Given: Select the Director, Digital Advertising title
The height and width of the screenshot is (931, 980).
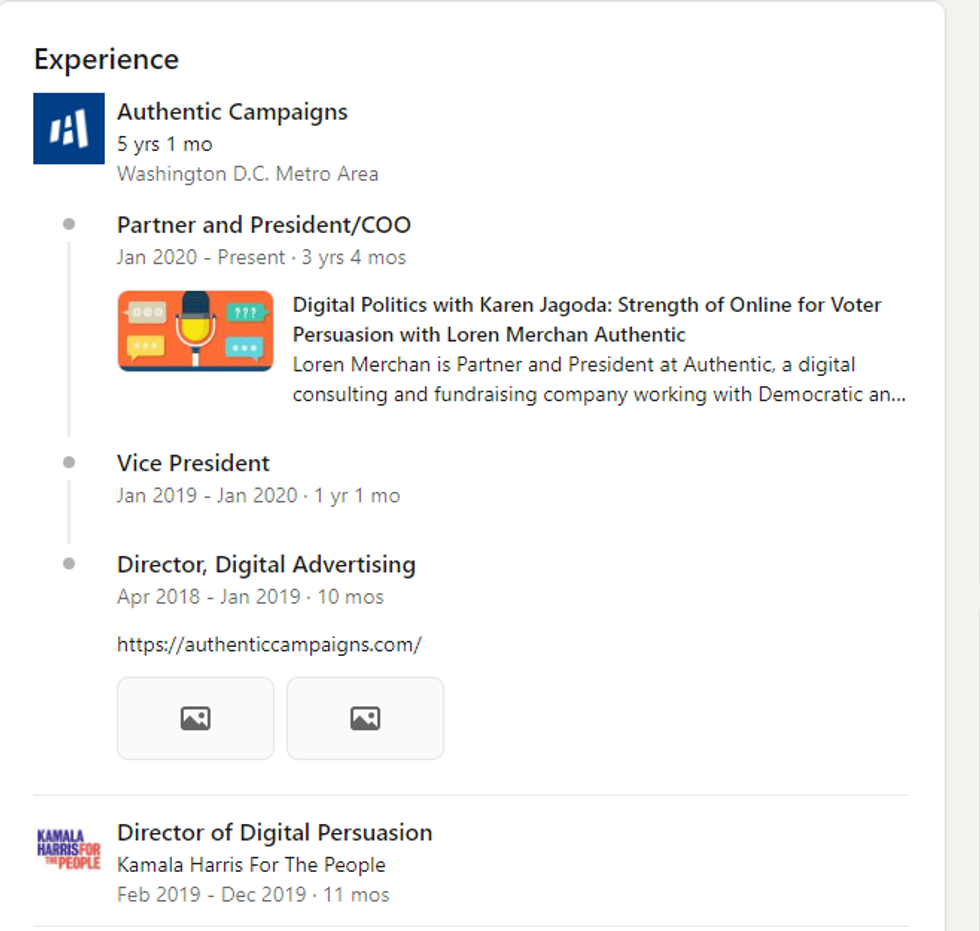Looking at the screenshot, I should 266,564.
